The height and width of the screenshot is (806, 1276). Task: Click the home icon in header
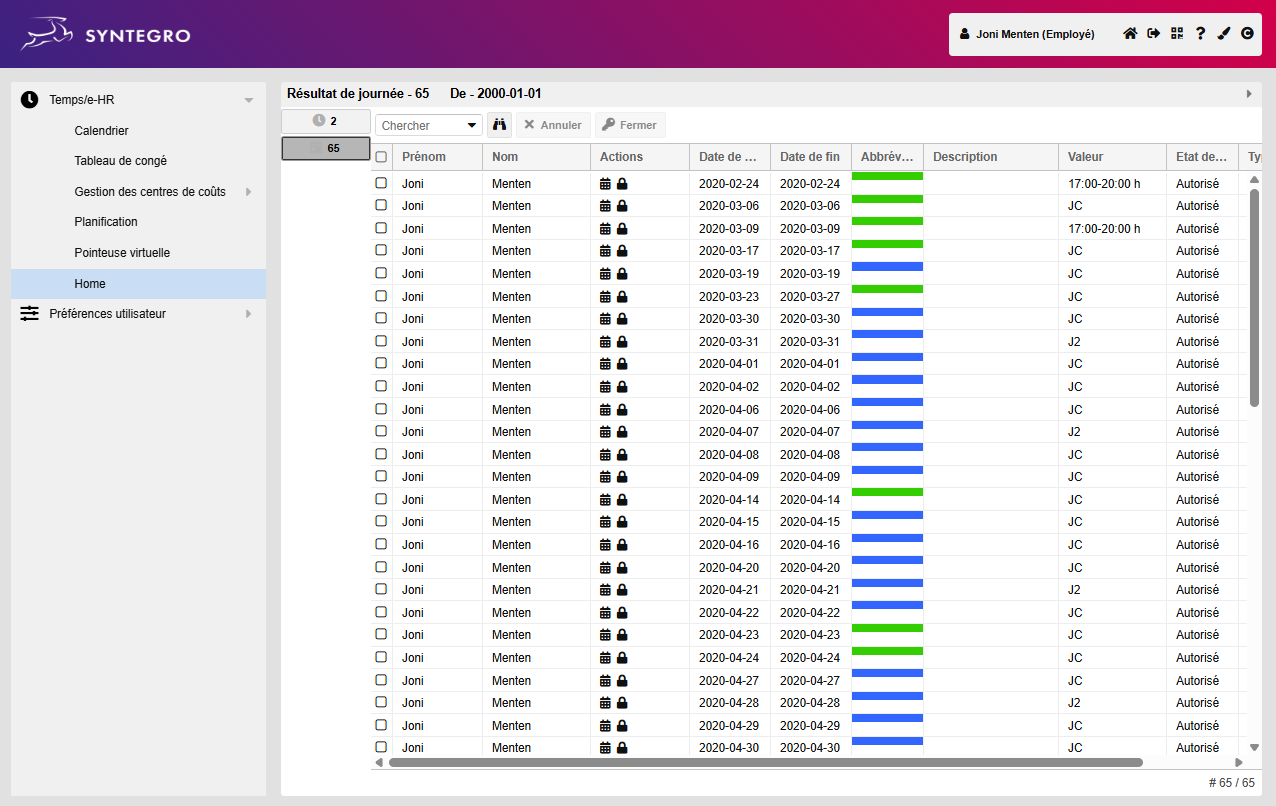[1130, 34]
